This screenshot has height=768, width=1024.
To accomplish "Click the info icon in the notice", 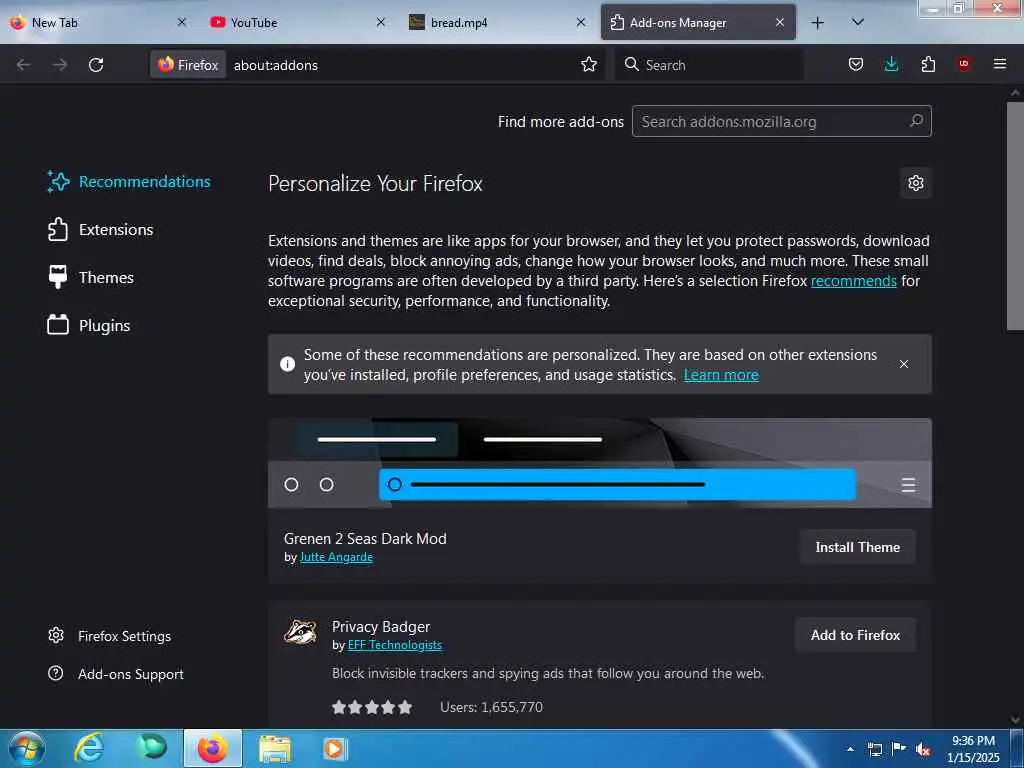I will click(x=287, y=364).
